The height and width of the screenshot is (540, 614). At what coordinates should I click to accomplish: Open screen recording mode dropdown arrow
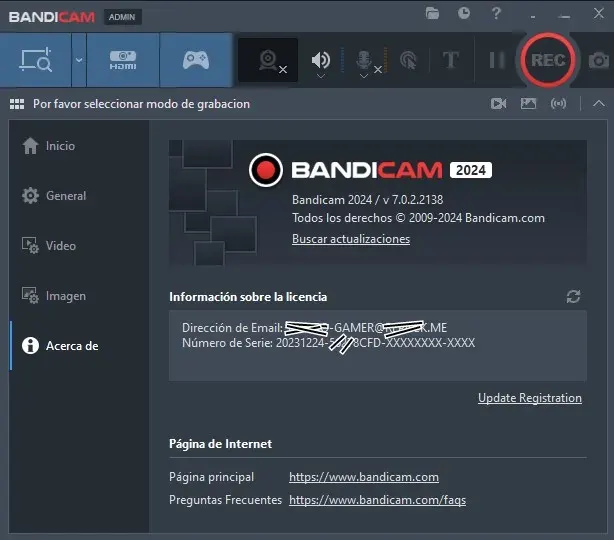[x=79, y=60]
